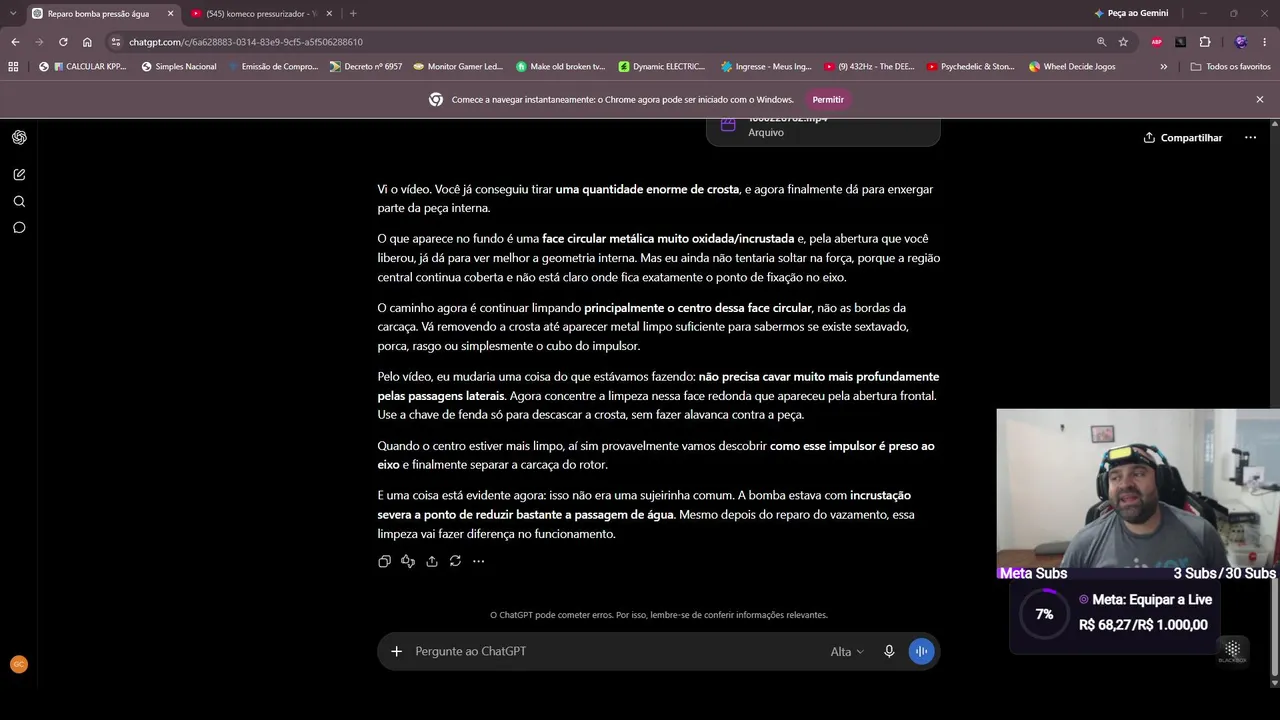
Task: Share the response with upload icon
Action: 432,561
